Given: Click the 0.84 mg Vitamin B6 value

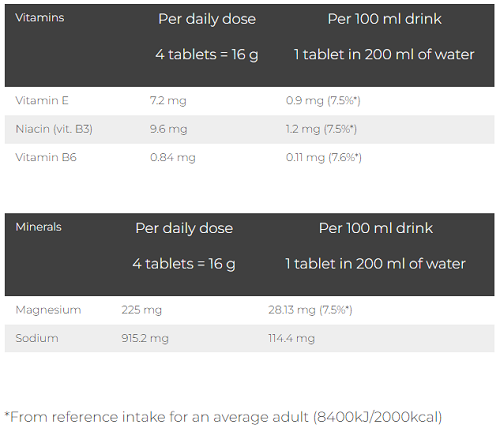Looking at the screenshot, I should (x=172, y=157).
